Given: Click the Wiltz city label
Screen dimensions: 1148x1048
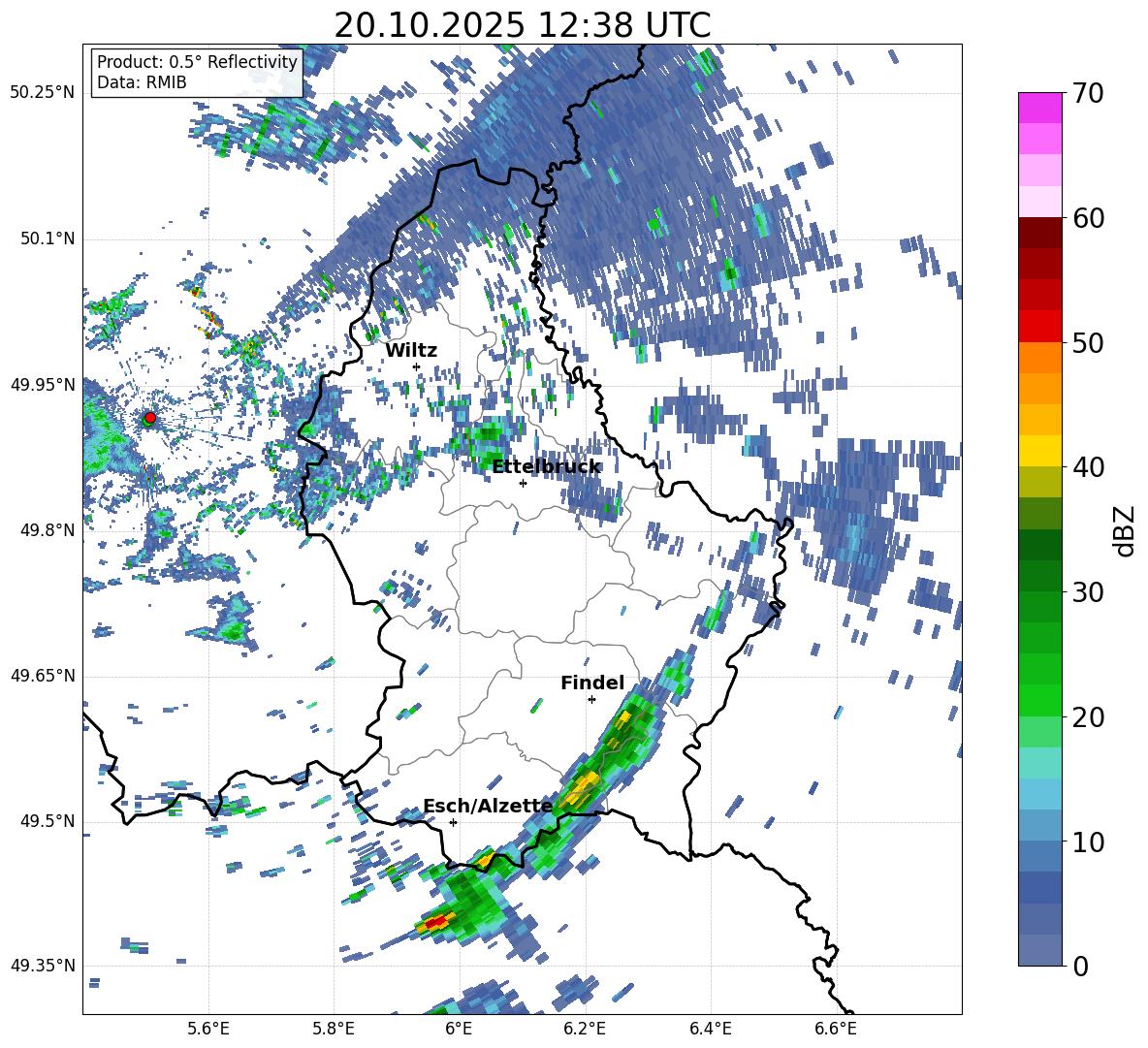Looking at the screenshot, I should pyautogui.click(x=411, y=351).
